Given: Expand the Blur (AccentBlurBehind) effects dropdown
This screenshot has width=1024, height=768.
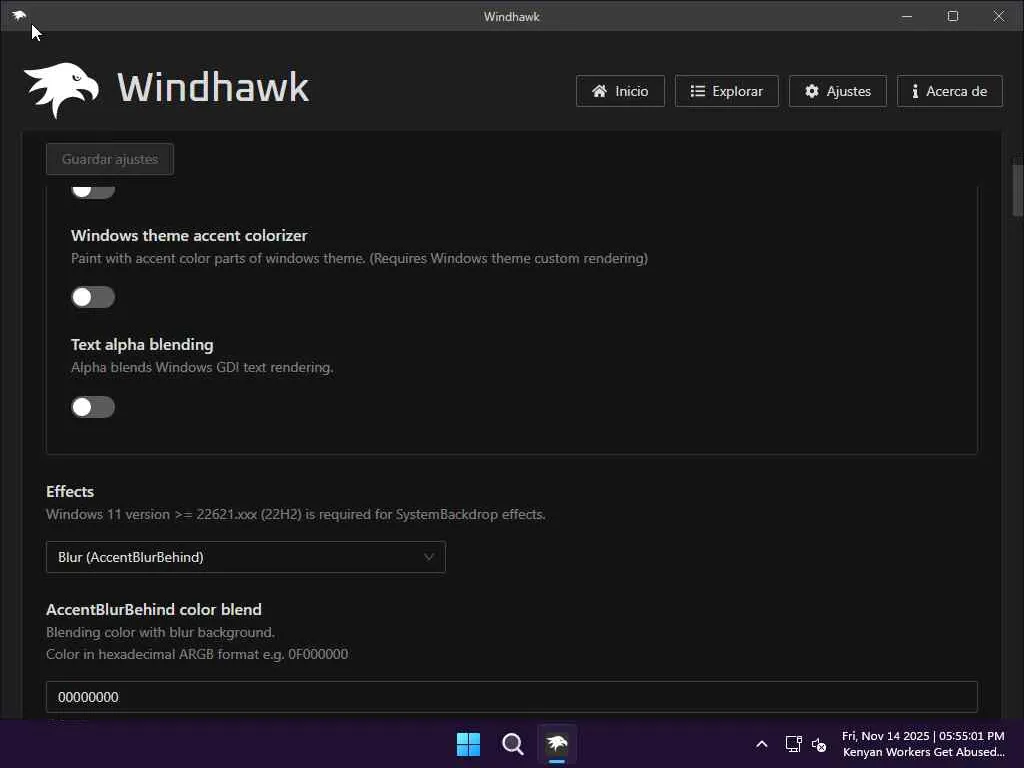Looking at the screenshot, I should pyautogui.click(x=246, y=557).
